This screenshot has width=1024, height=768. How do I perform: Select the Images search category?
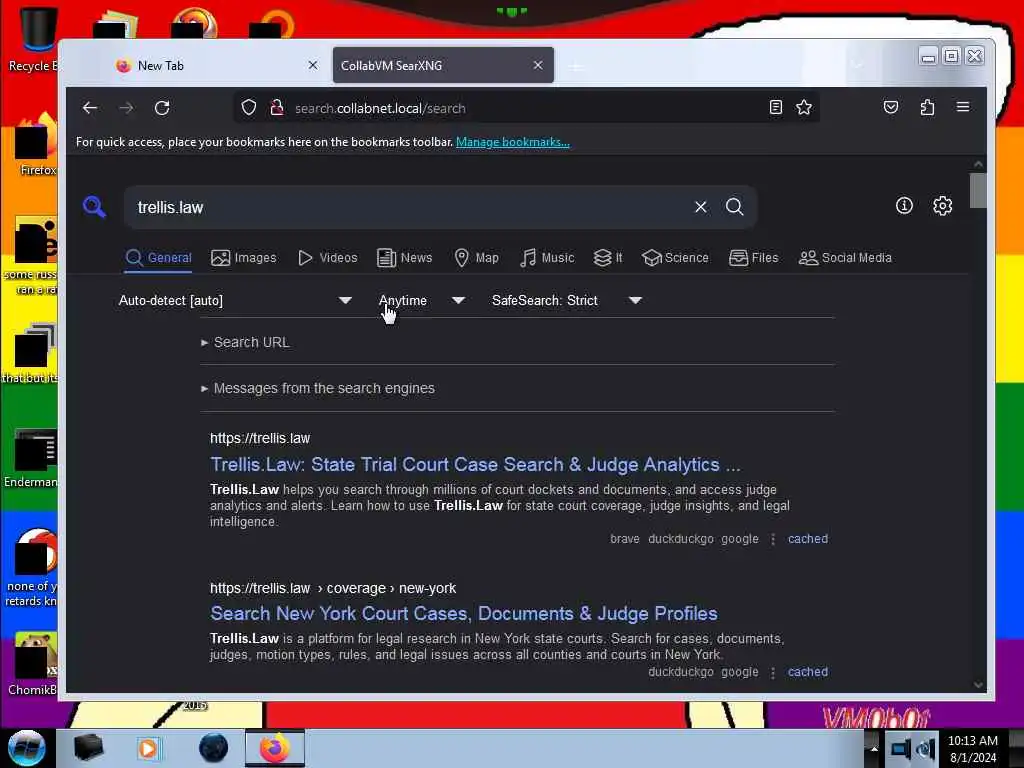[x=244, y=258]
